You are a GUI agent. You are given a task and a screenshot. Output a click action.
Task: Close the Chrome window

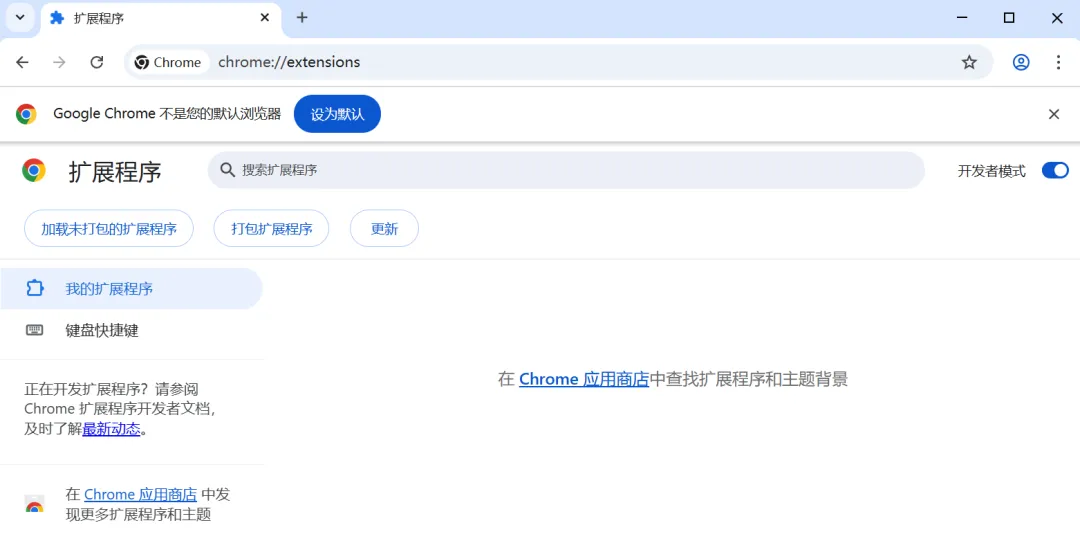pos(1057,19)
